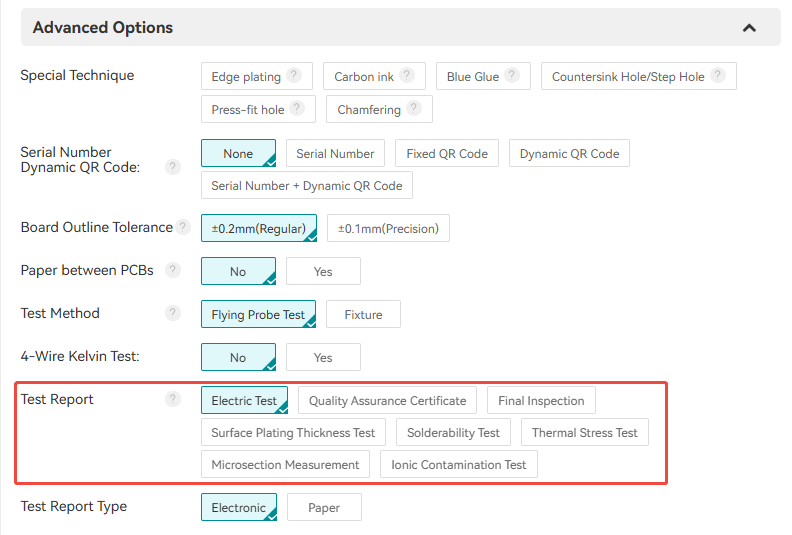Viewport: 792px width, 535px height.
Task: Set 4-Wire Kelvin Test to Yes
Action: click(x=323, y=357)
